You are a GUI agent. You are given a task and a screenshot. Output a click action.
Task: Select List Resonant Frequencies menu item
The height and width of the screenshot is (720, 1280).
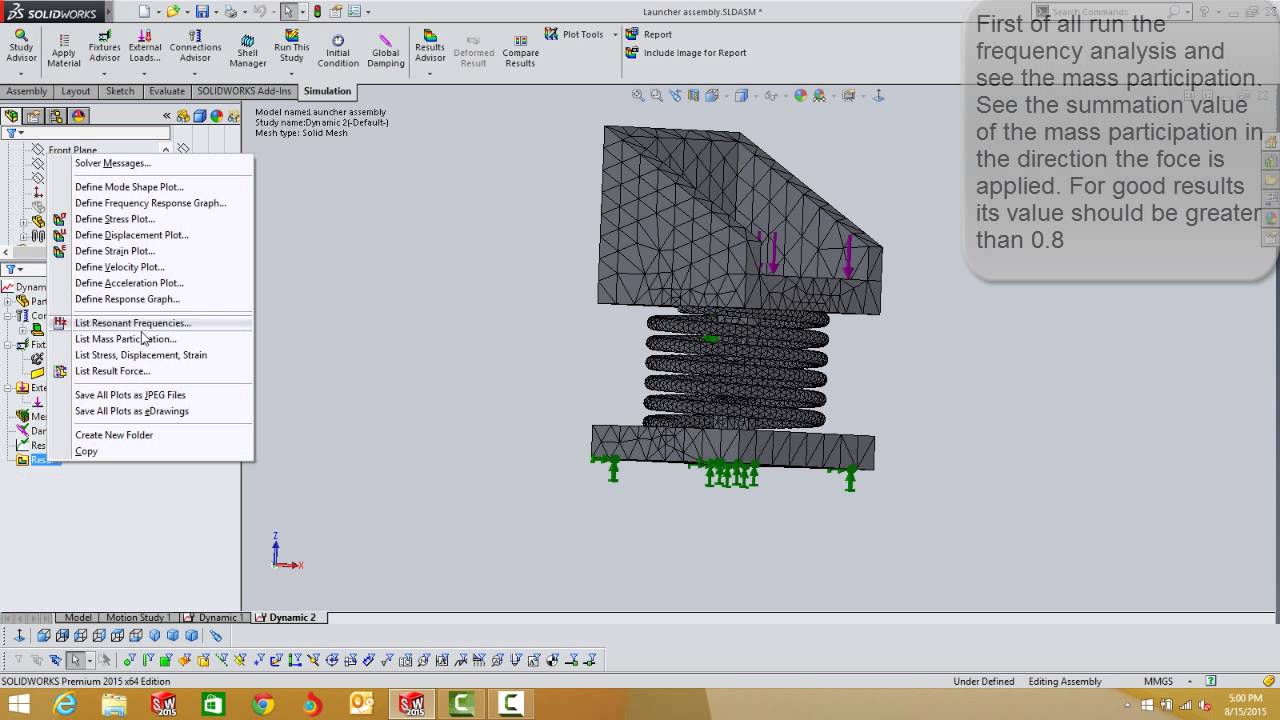pos(132,323)
